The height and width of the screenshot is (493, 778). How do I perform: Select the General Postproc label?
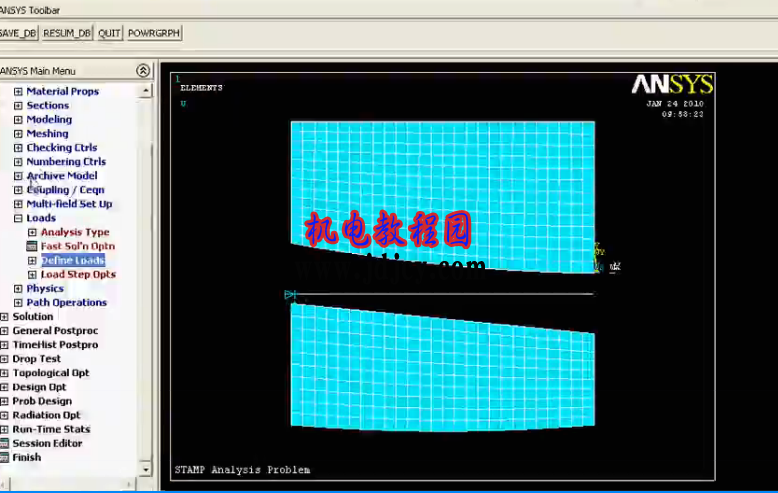(x=55, y=331)
